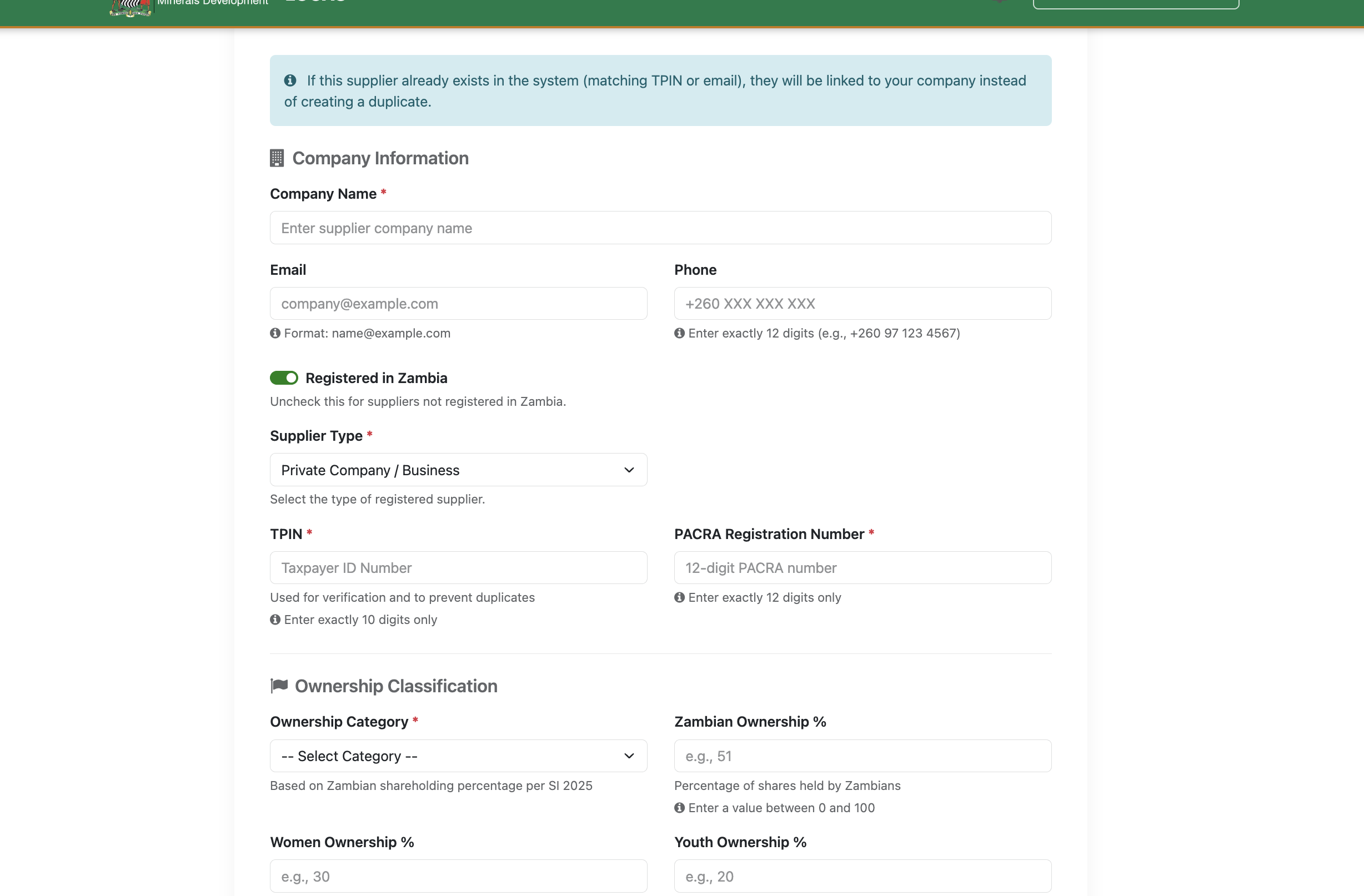Select the TPIN input field
Screen dimensions: 1364x896
tap(459, 568)
